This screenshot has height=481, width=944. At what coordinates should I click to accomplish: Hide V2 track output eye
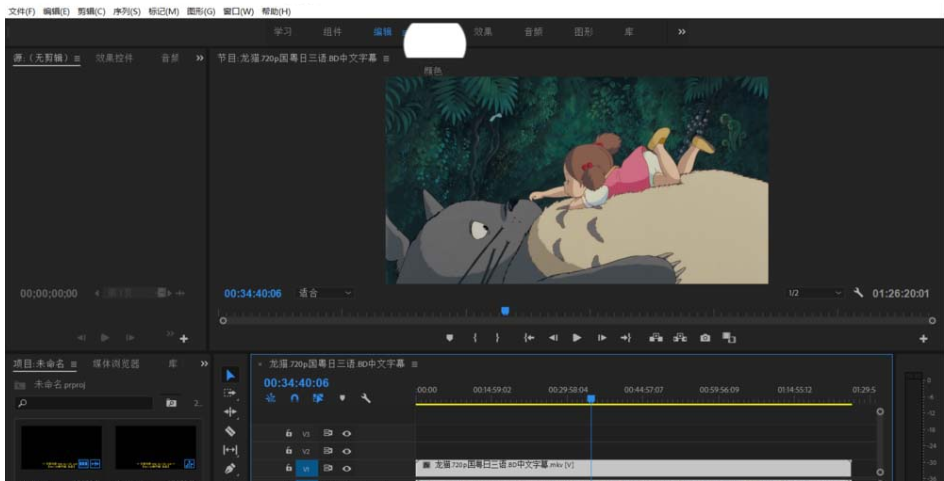click(347, 451)
